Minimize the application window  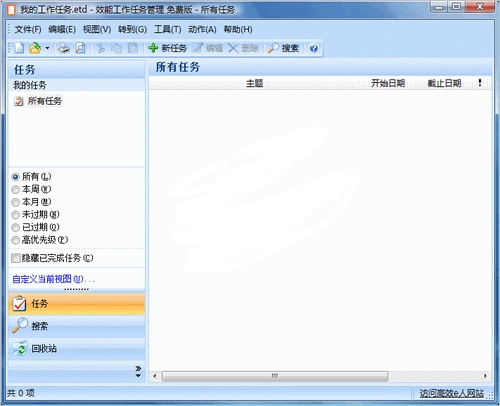[x=439, y=7]
